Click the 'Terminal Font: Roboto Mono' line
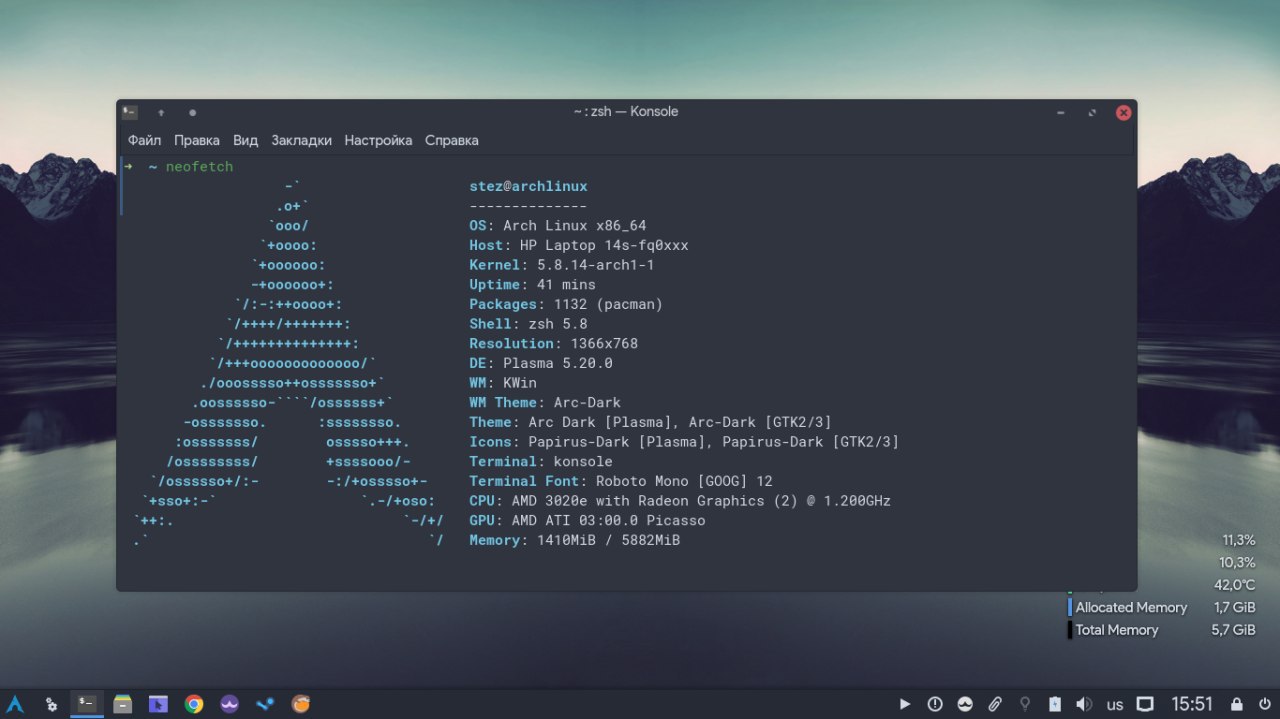The image size is (1280, 719). pyautogui.click(x=621, y=481)
